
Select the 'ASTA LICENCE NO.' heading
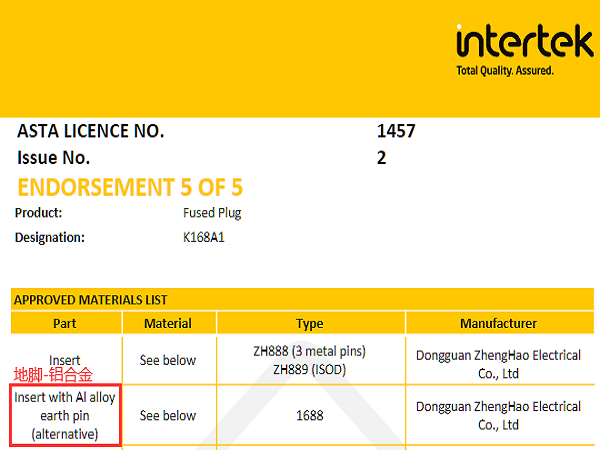91,131
